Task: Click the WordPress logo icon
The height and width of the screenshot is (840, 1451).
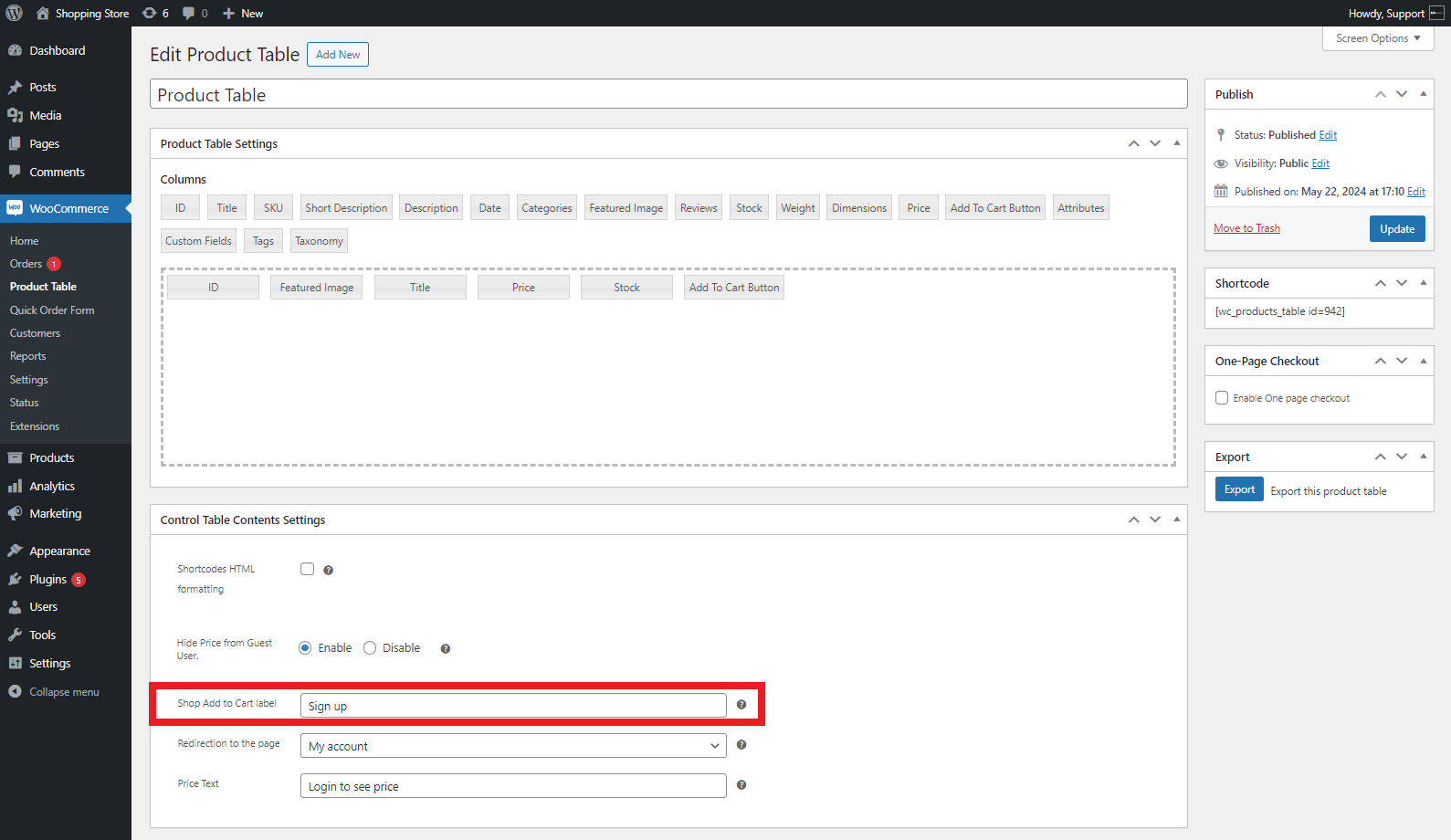Action: click(14, 13)
